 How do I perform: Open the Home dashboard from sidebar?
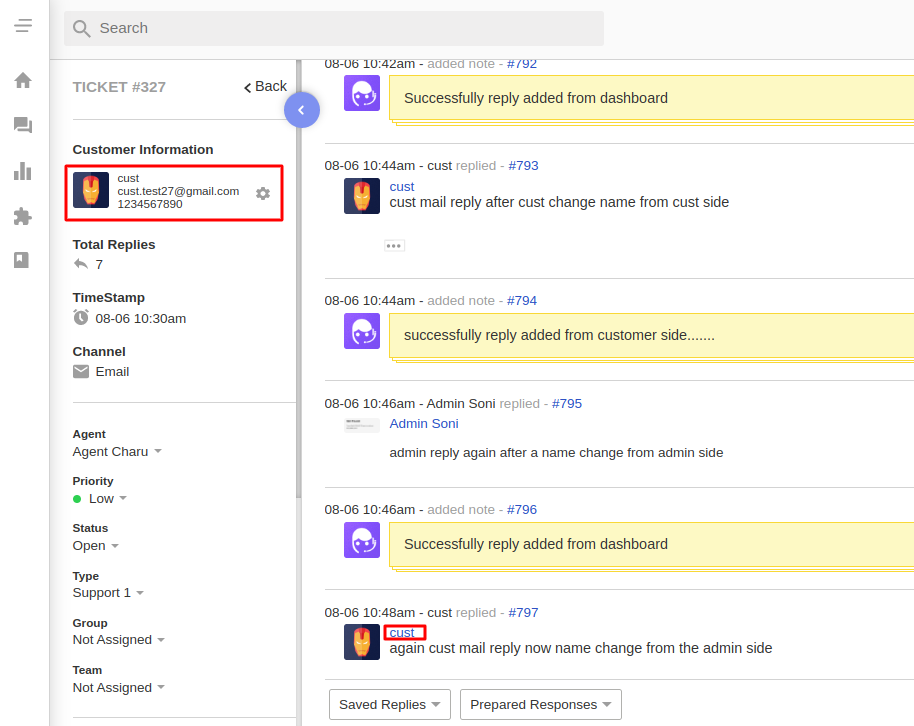[22, 79]
